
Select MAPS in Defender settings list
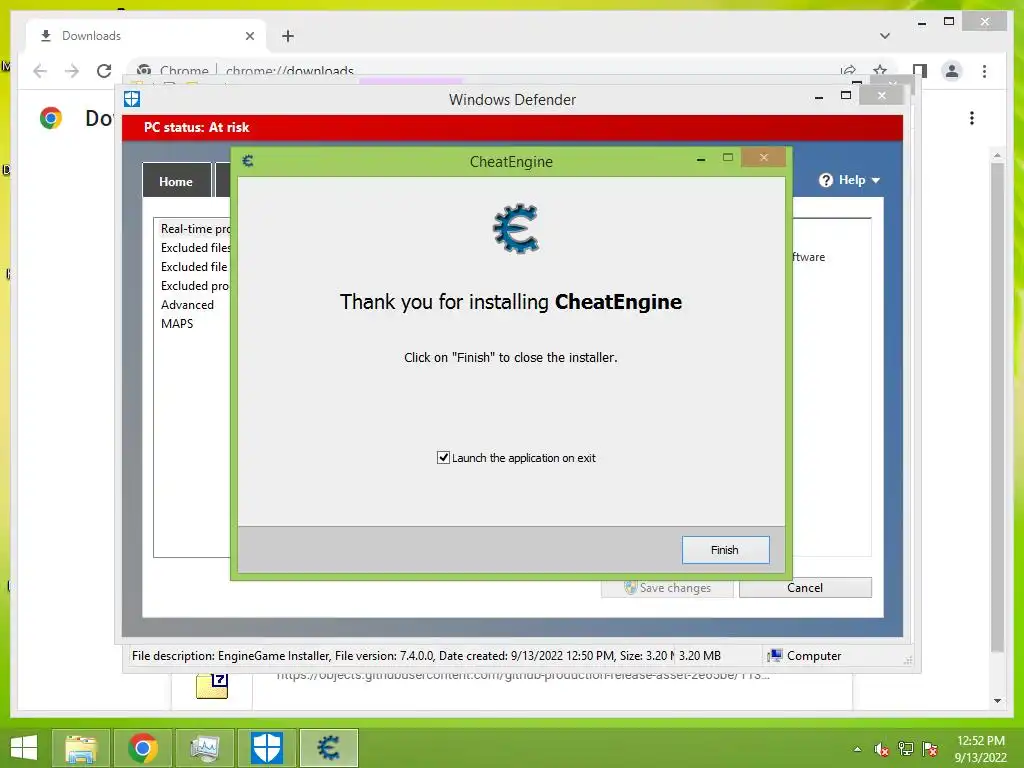coord(177,323)
